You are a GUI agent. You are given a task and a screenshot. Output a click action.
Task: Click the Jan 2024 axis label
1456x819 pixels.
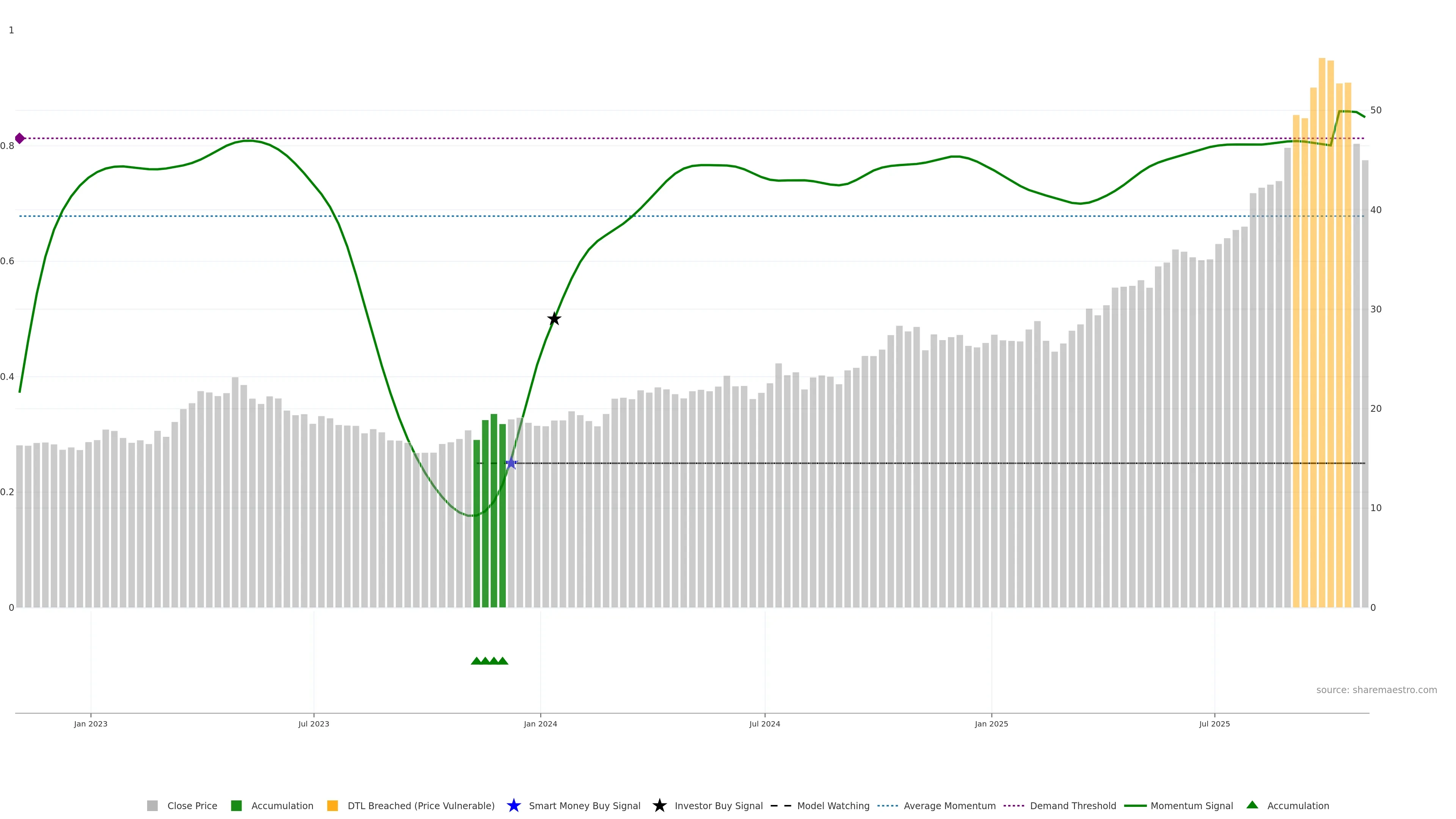coord(540,723)
